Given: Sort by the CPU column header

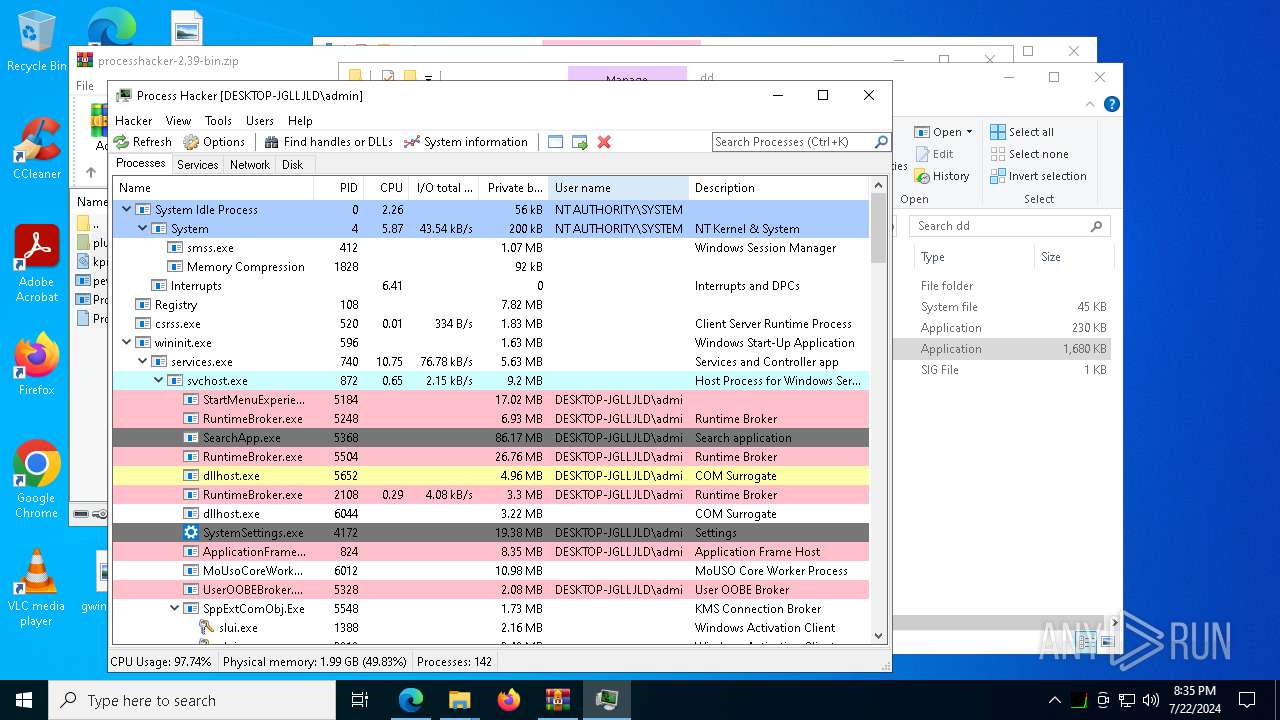Looking at the screenshot, I should [x=386, y=188].
